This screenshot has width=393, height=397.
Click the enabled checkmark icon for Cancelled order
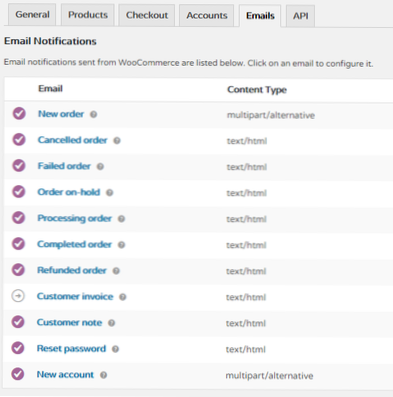[x=19, y=139]
